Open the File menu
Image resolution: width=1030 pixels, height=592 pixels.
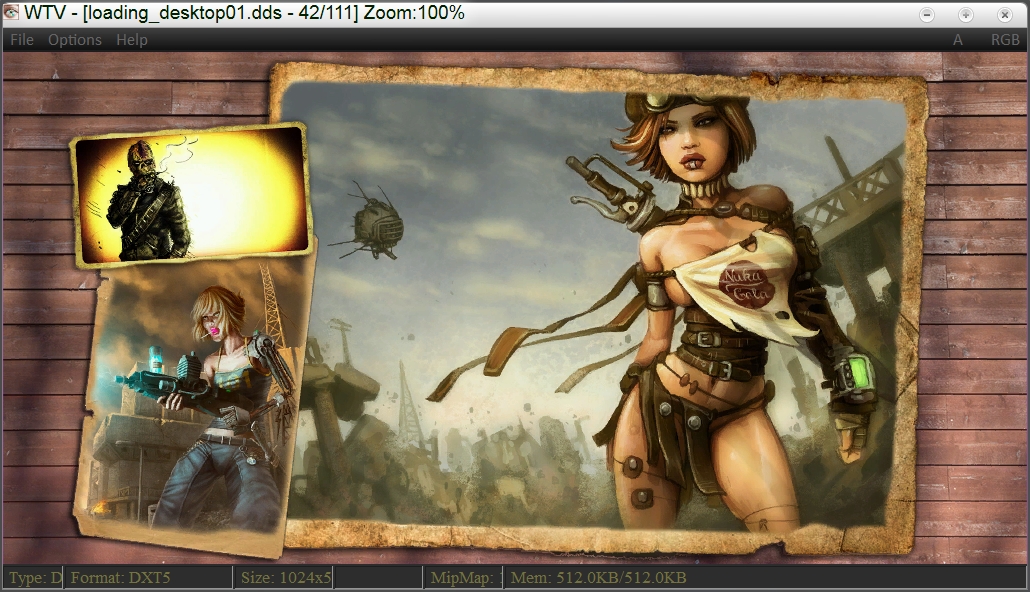[x=22, y=40]
